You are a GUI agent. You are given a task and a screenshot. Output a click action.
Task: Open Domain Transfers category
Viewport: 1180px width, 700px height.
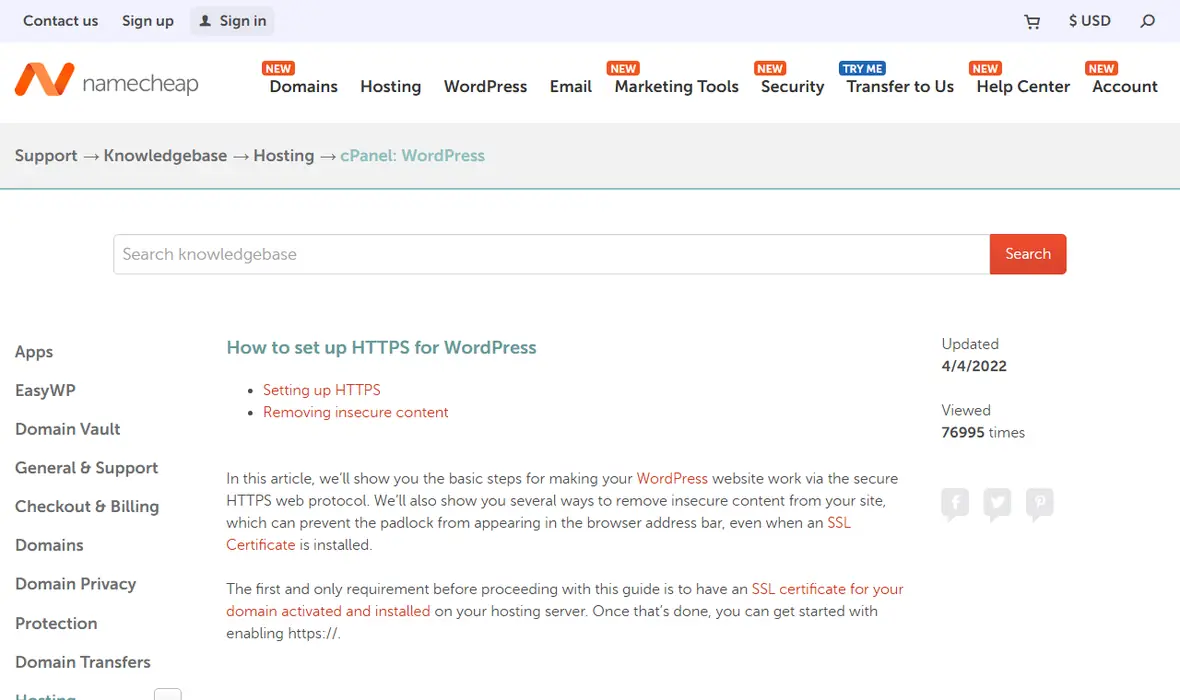[x=83, y=662]
